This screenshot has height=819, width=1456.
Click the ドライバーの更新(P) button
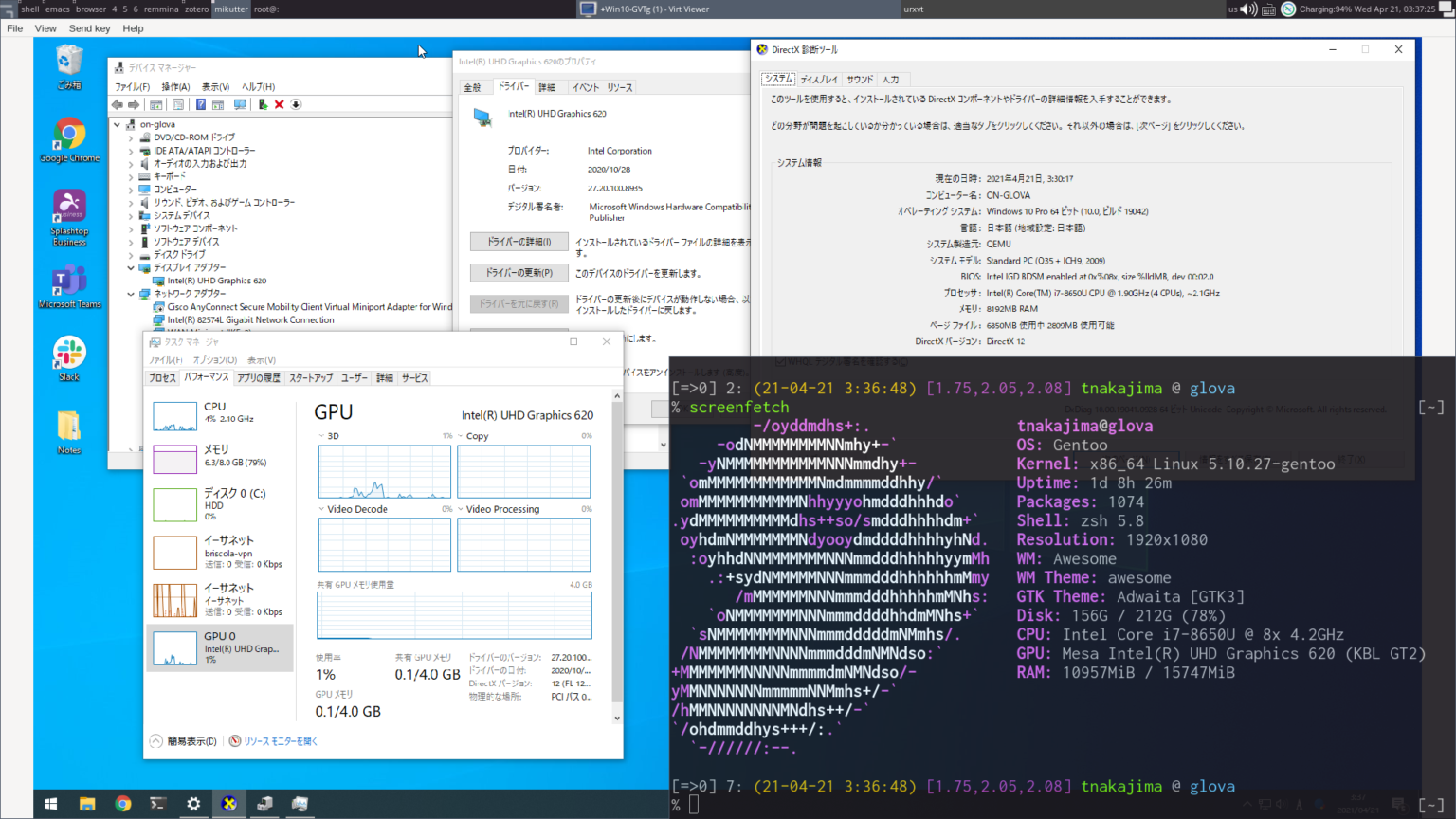click(519, 273)
